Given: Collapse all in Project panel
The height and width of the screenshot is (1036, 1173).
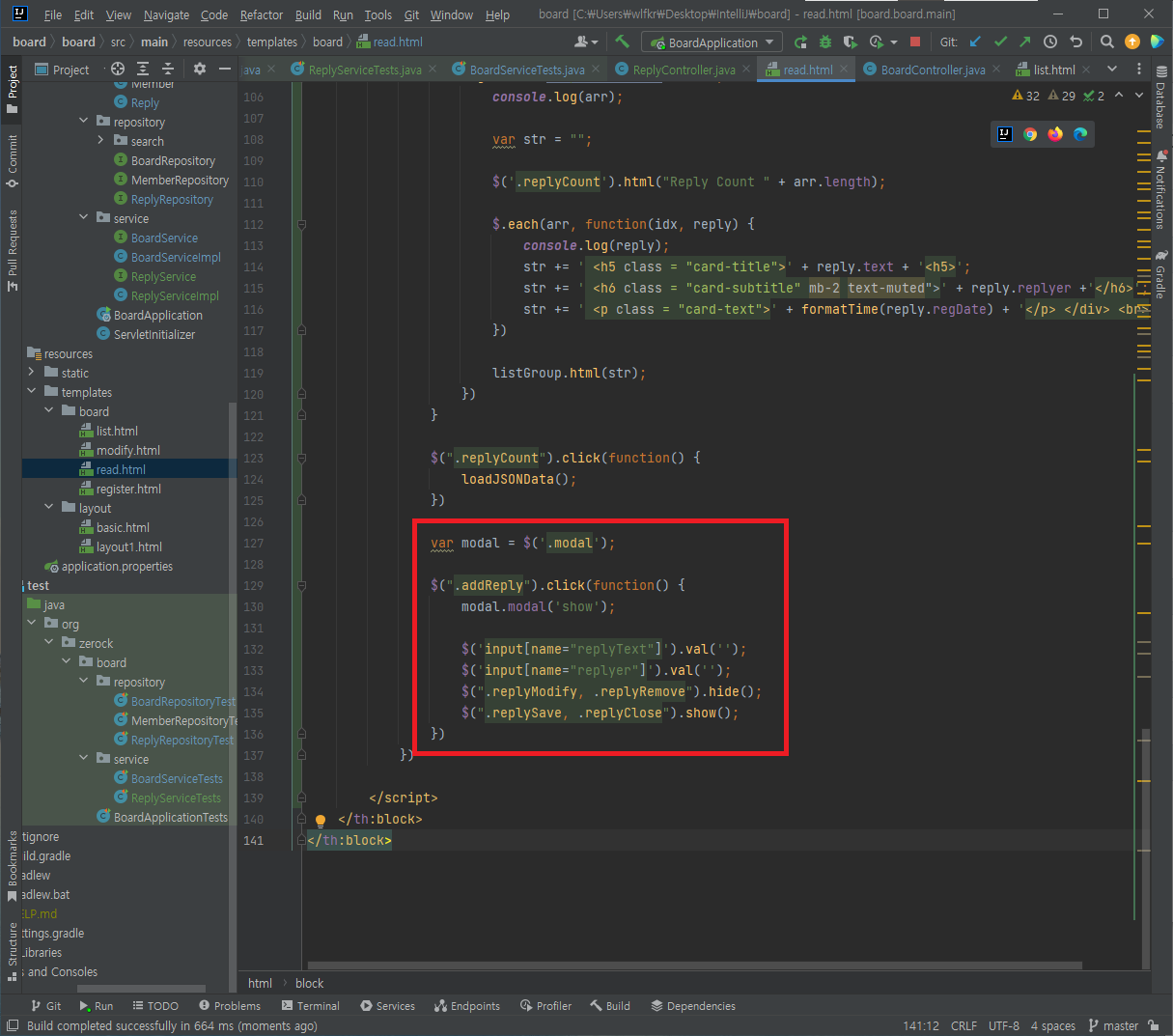Looking at the screenshot, I should tap(168, 69).
